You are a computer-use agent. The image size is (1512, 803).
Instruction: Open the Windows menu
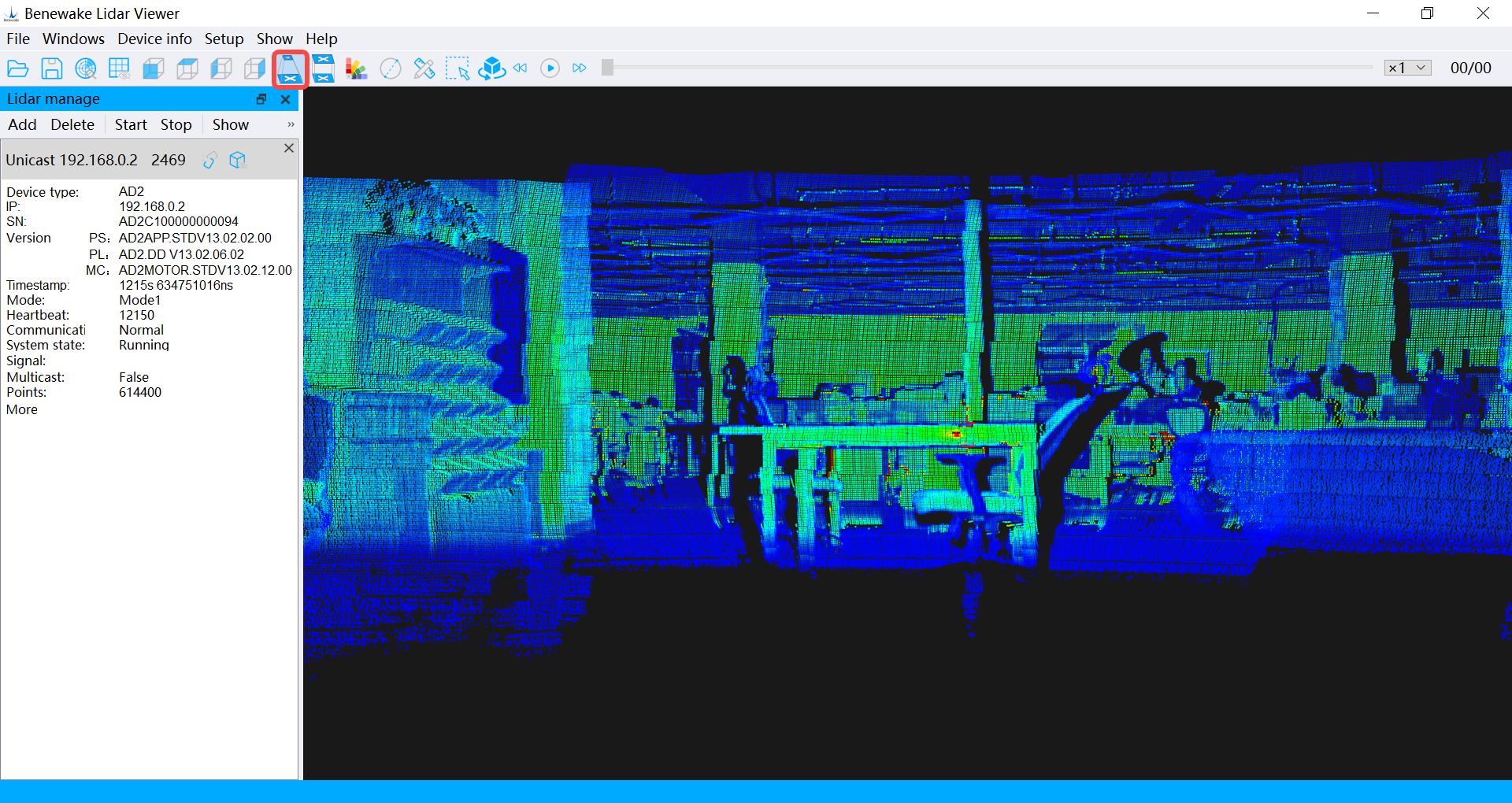[x=73, y=39]
